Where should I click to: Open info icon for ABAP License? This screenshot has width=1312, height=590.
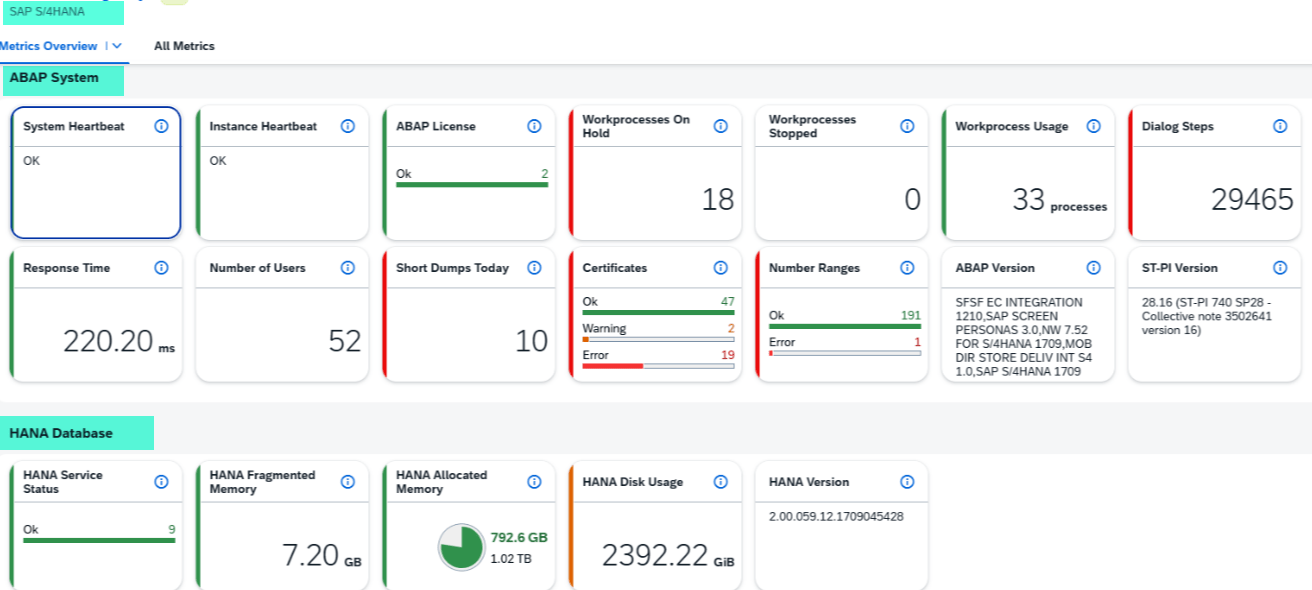(x=534, y=126)
